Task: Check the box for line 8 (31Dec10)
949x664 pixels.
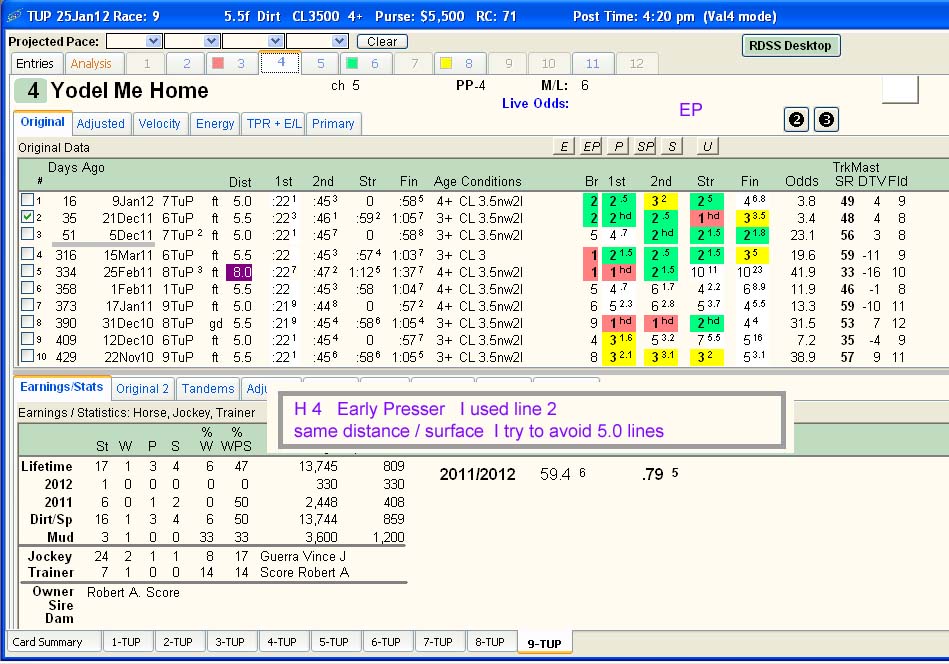Action: [27, 322]
